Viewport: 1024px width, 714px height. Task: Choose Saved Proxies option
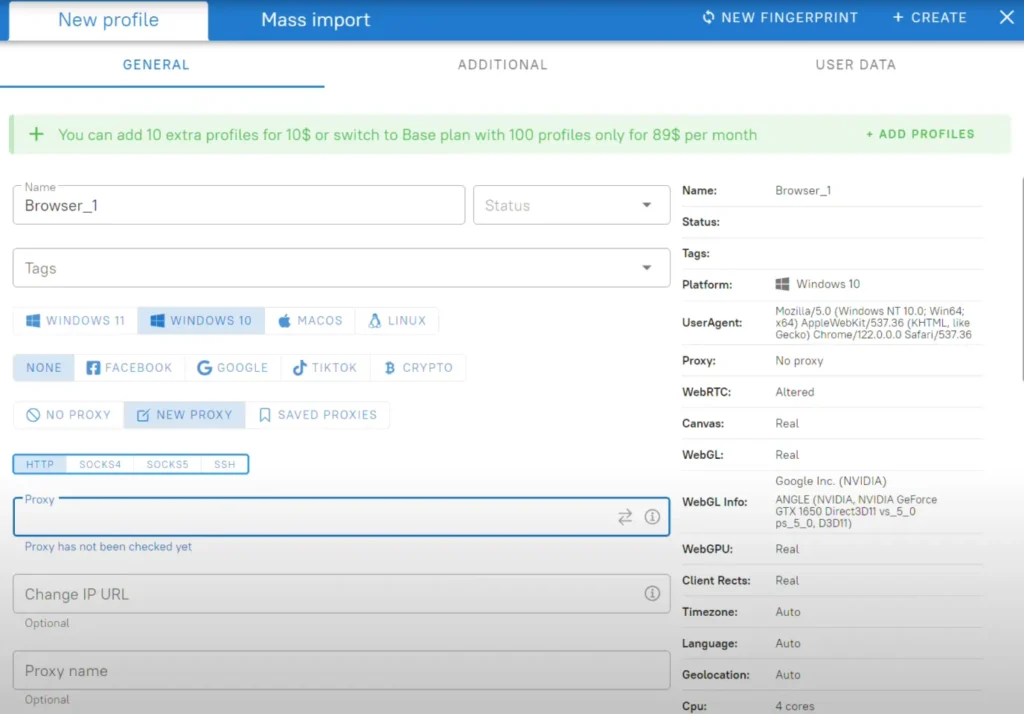pyautogui.click(x=318, y=415)
